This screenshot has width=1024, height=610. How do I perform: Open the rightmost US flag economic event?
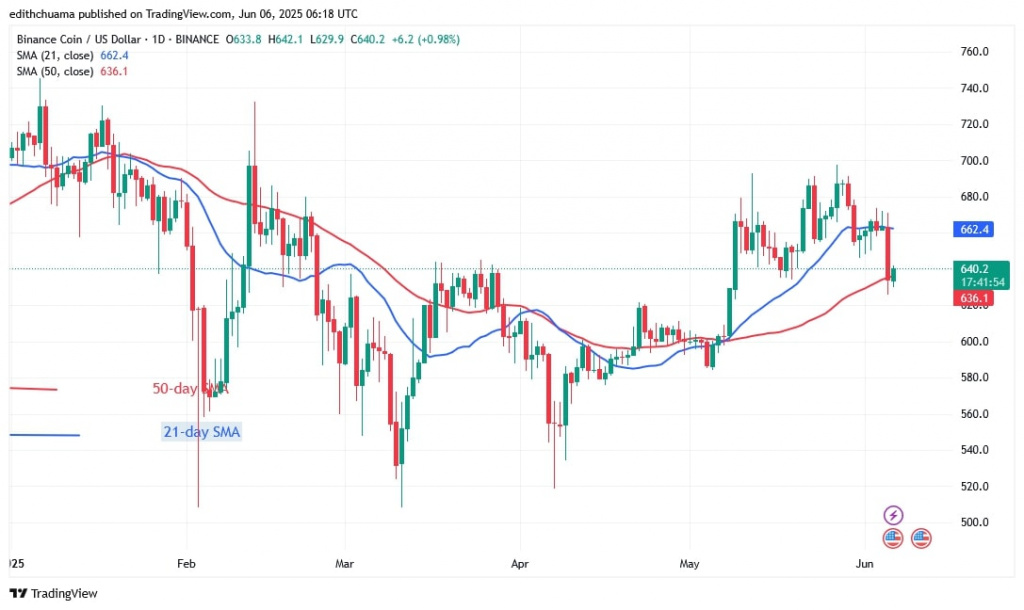[x=921, y=539]
